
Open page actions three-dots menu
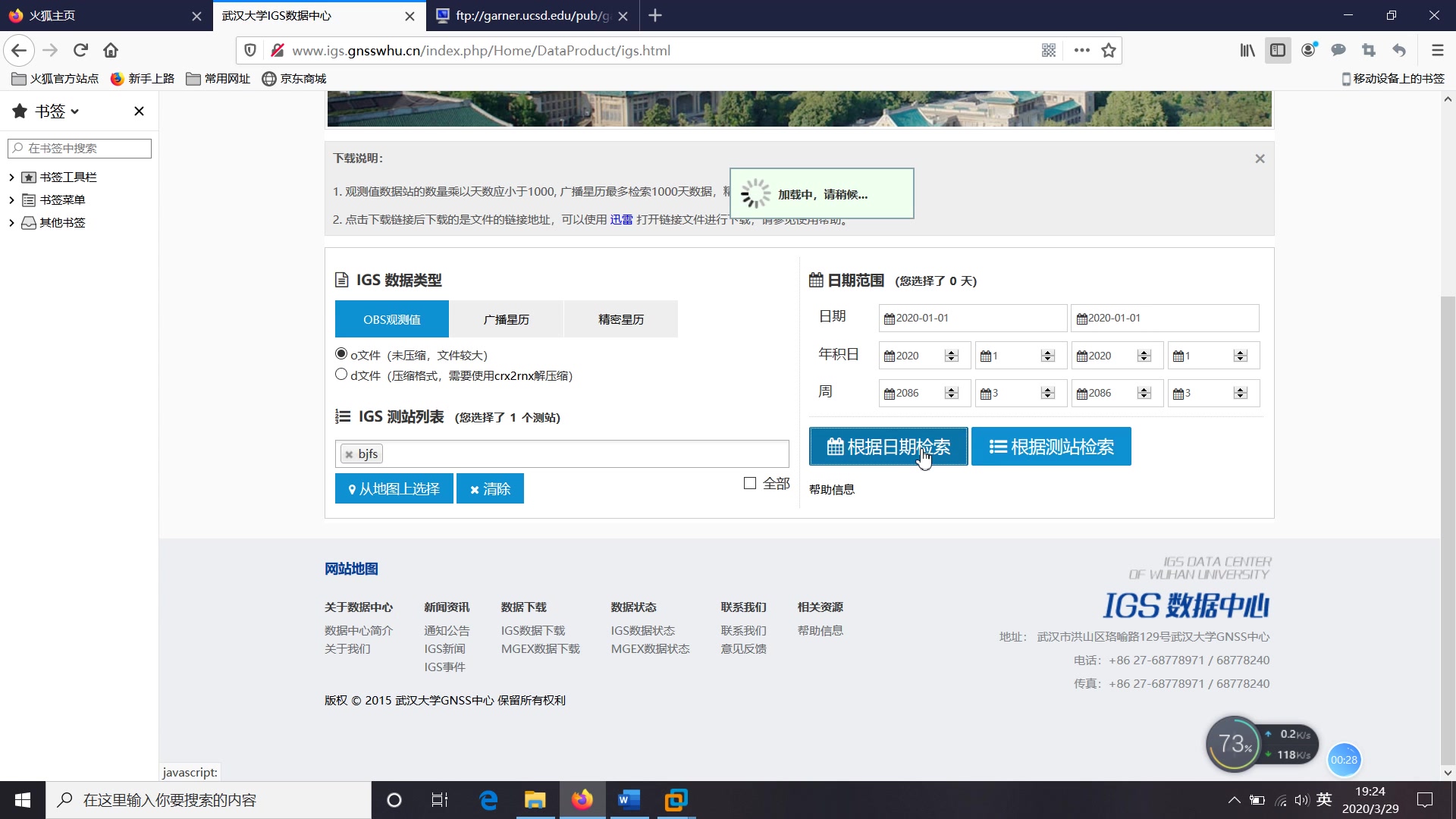point(1082,51)
